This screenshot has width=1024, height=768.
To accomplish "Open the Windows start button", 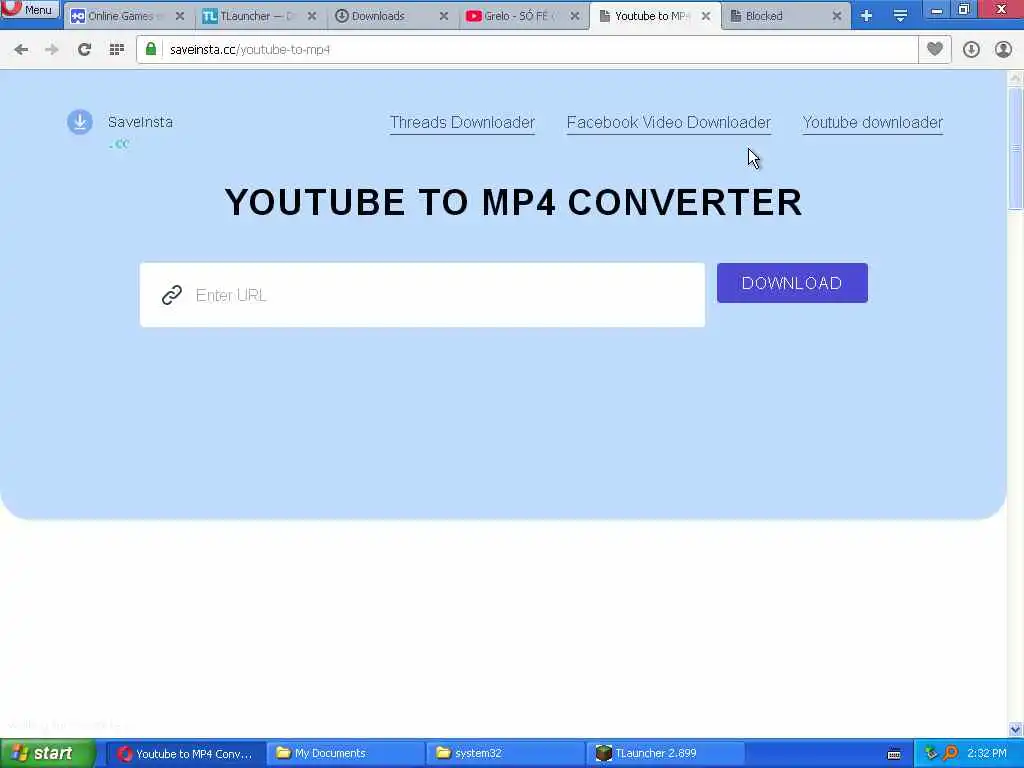I will pyautogui.click(x=48, y=754).
